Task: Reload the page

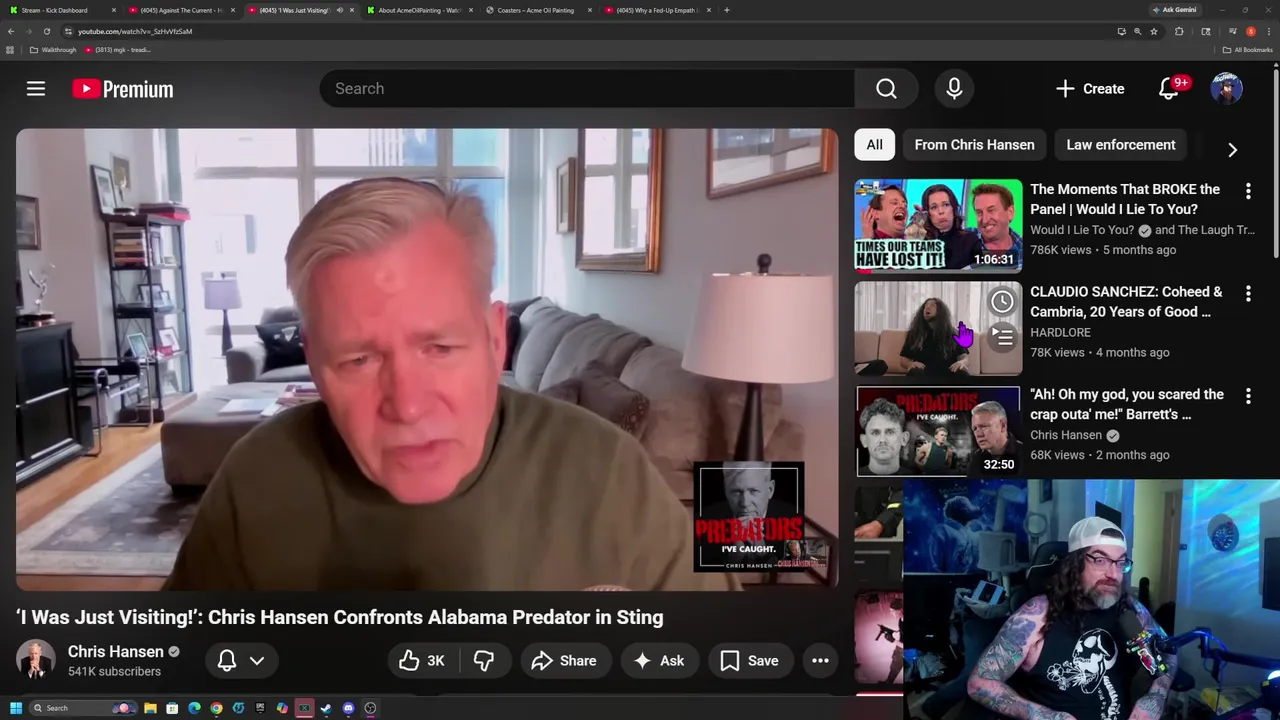Action: tap(46, 31)
